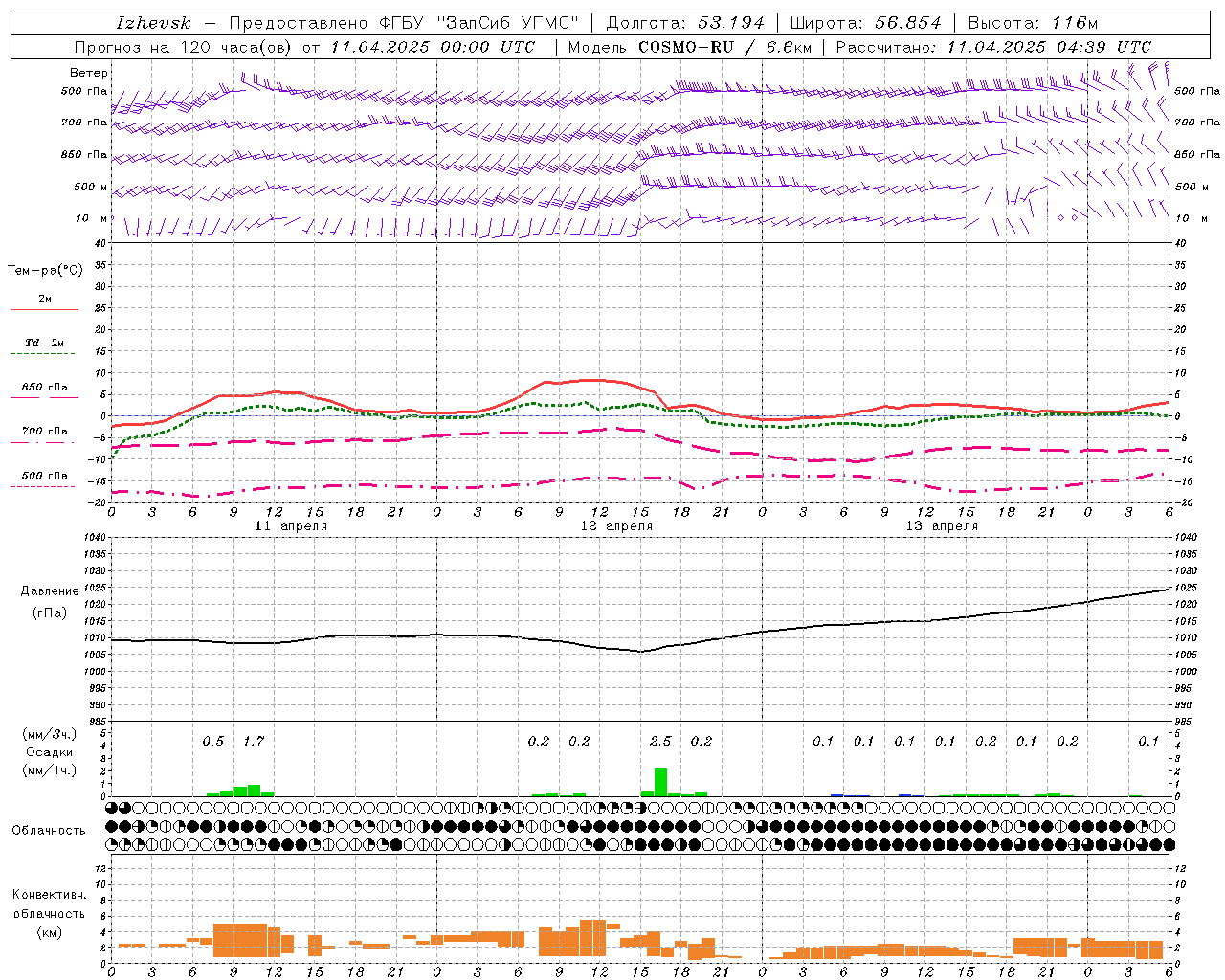Click the 'Осадки' precipitation label
The height and width of the screenshot is (980, 1225).
[50, 752]
